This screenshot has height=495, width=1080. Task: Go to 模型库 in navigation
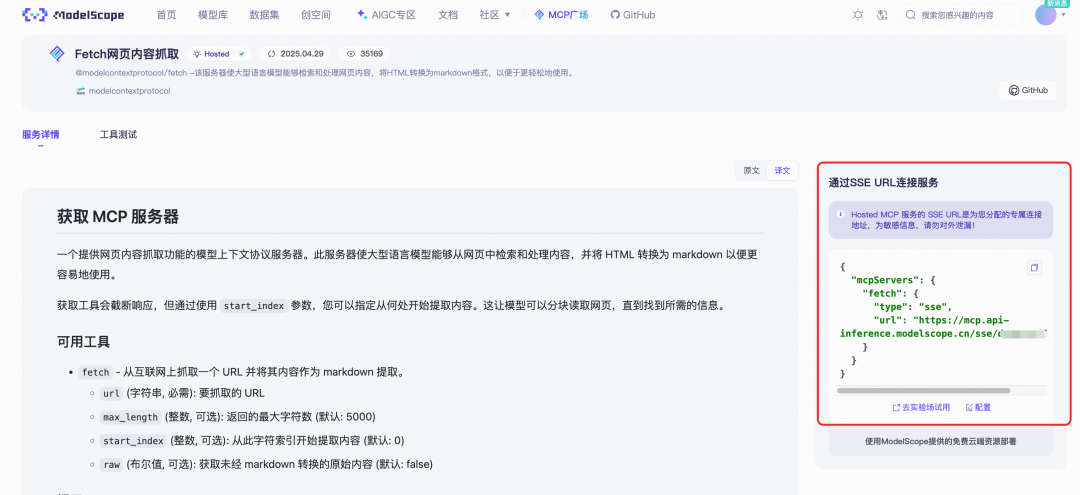(x=212, y=14)
